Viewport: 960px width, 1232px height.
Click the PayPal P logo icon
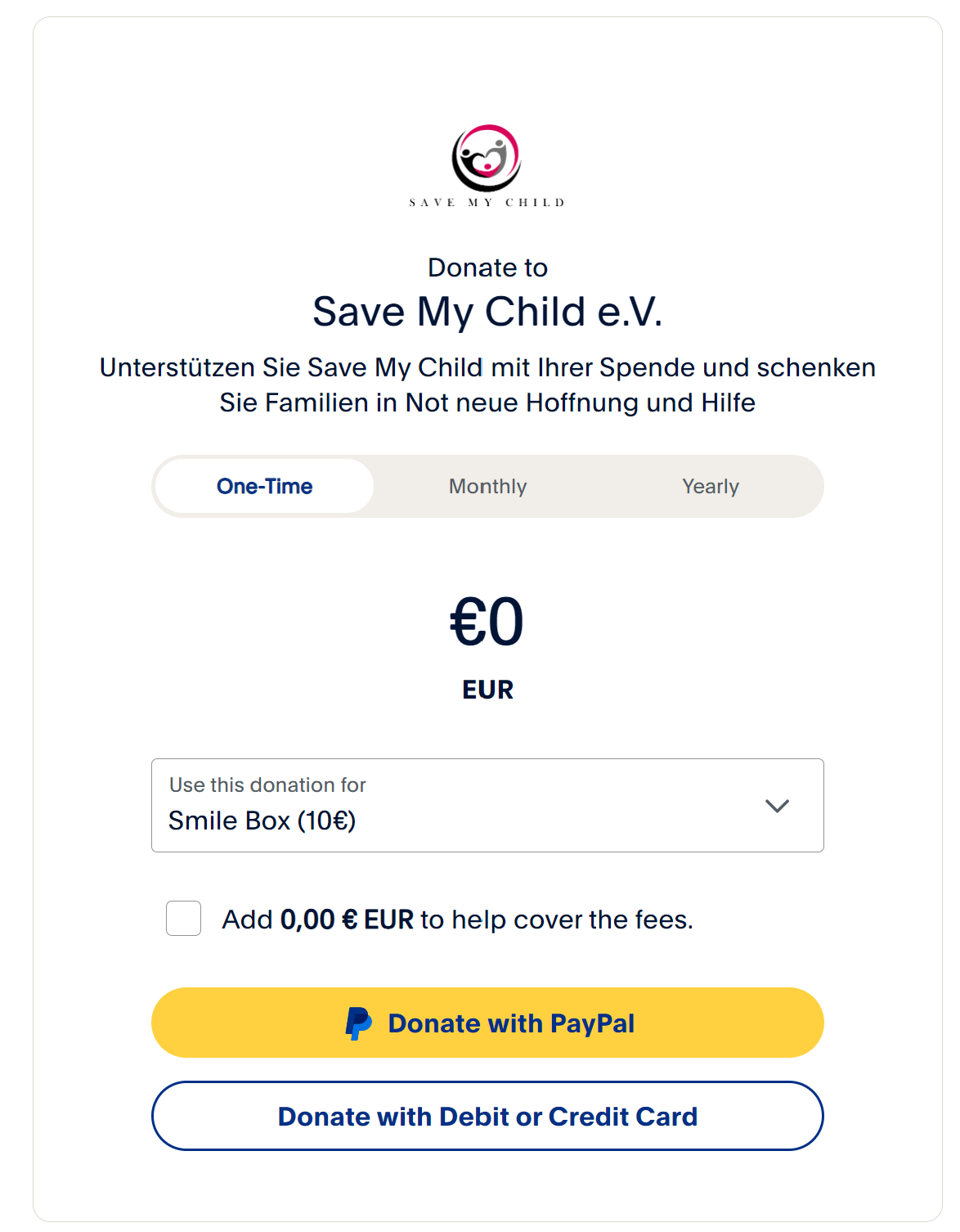[358, 1023]
